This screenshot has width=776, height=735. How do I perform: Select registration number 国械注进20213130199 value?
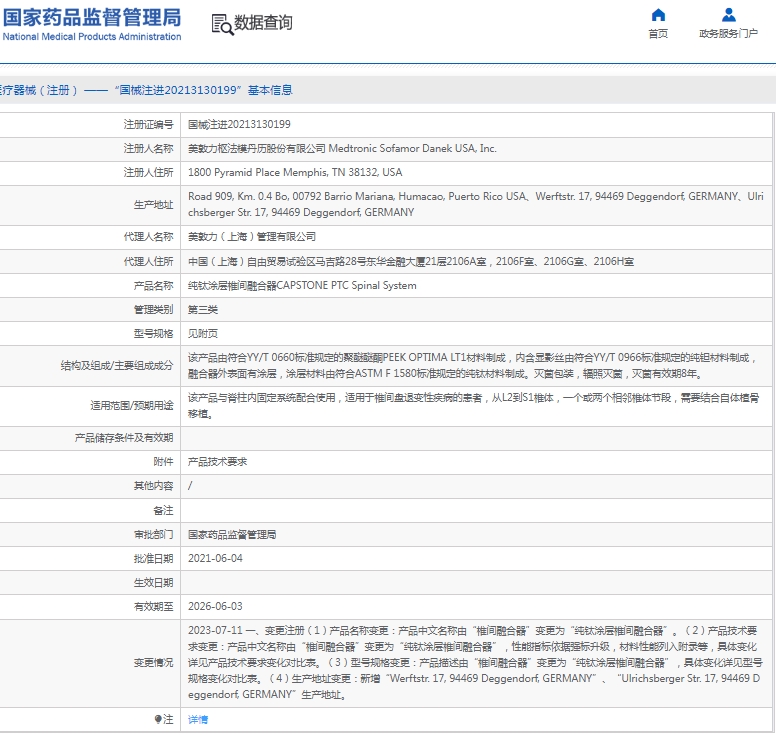point(239,124)
